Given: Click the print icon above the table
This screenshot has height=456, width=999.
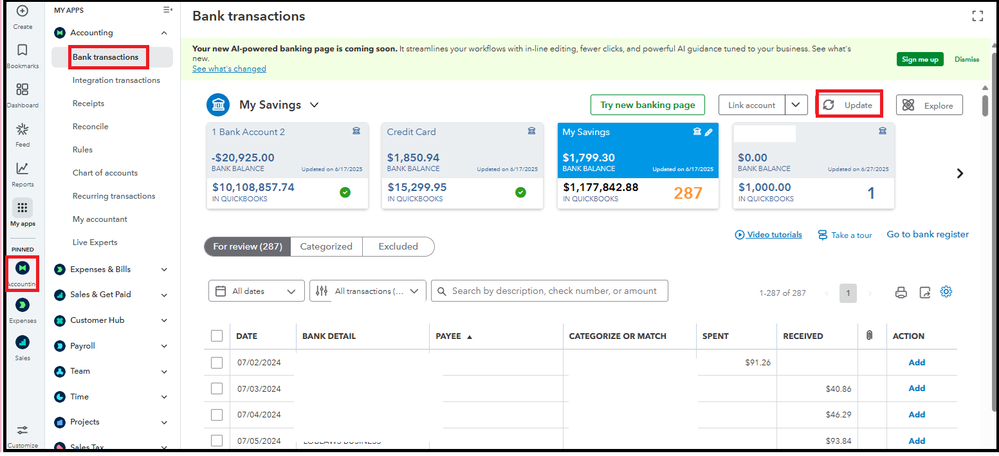Looking at the screenshot, I should click(900, 292).
